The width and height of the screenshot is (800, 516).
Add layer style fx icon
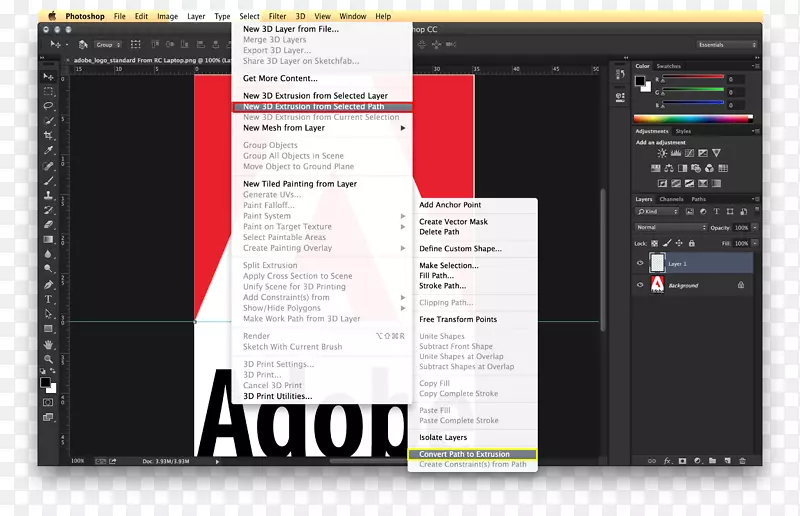tap(667, 461)
